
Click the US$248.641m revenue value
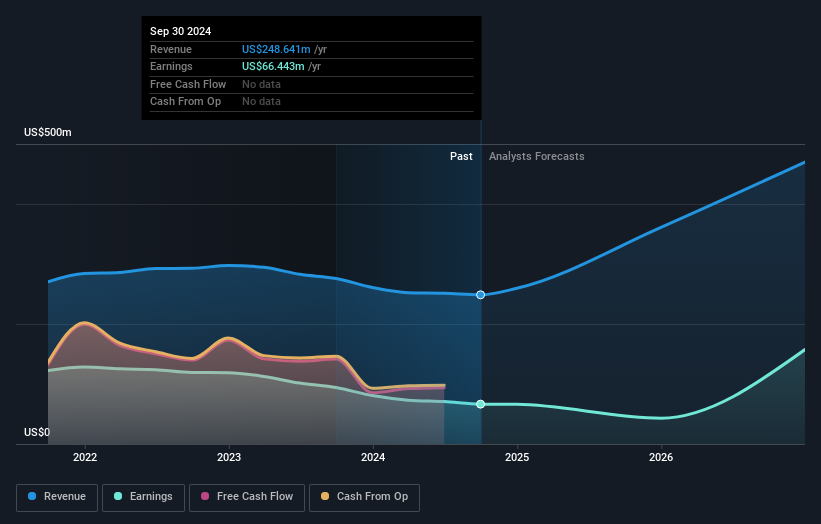click(x=276, y=49)
